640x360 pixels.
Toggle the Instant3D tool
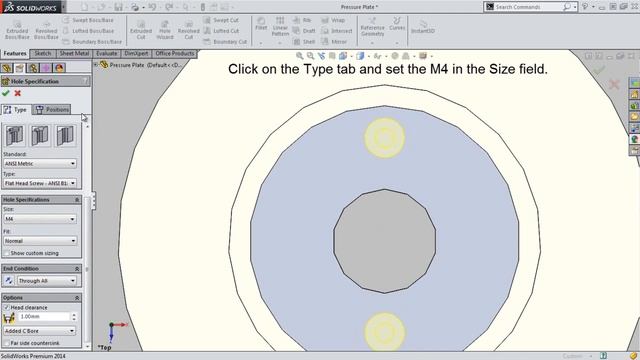coord(423,27)
